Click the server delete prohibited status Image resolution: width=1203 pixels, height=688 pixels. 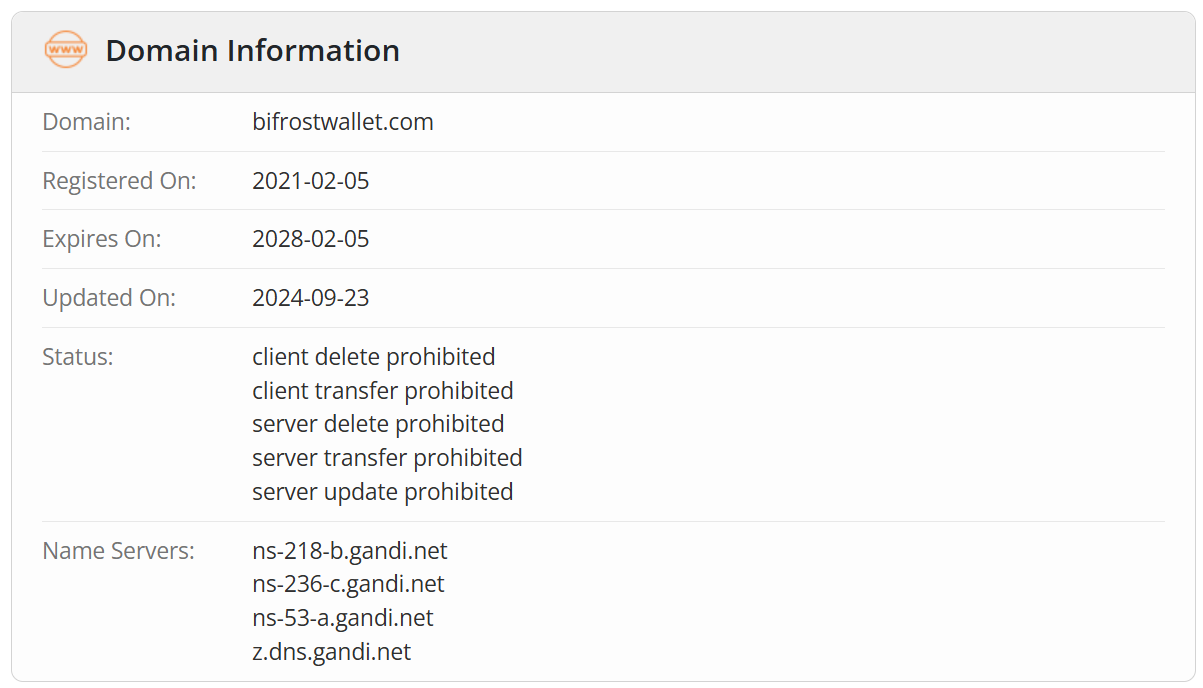(x=378, y=424)
